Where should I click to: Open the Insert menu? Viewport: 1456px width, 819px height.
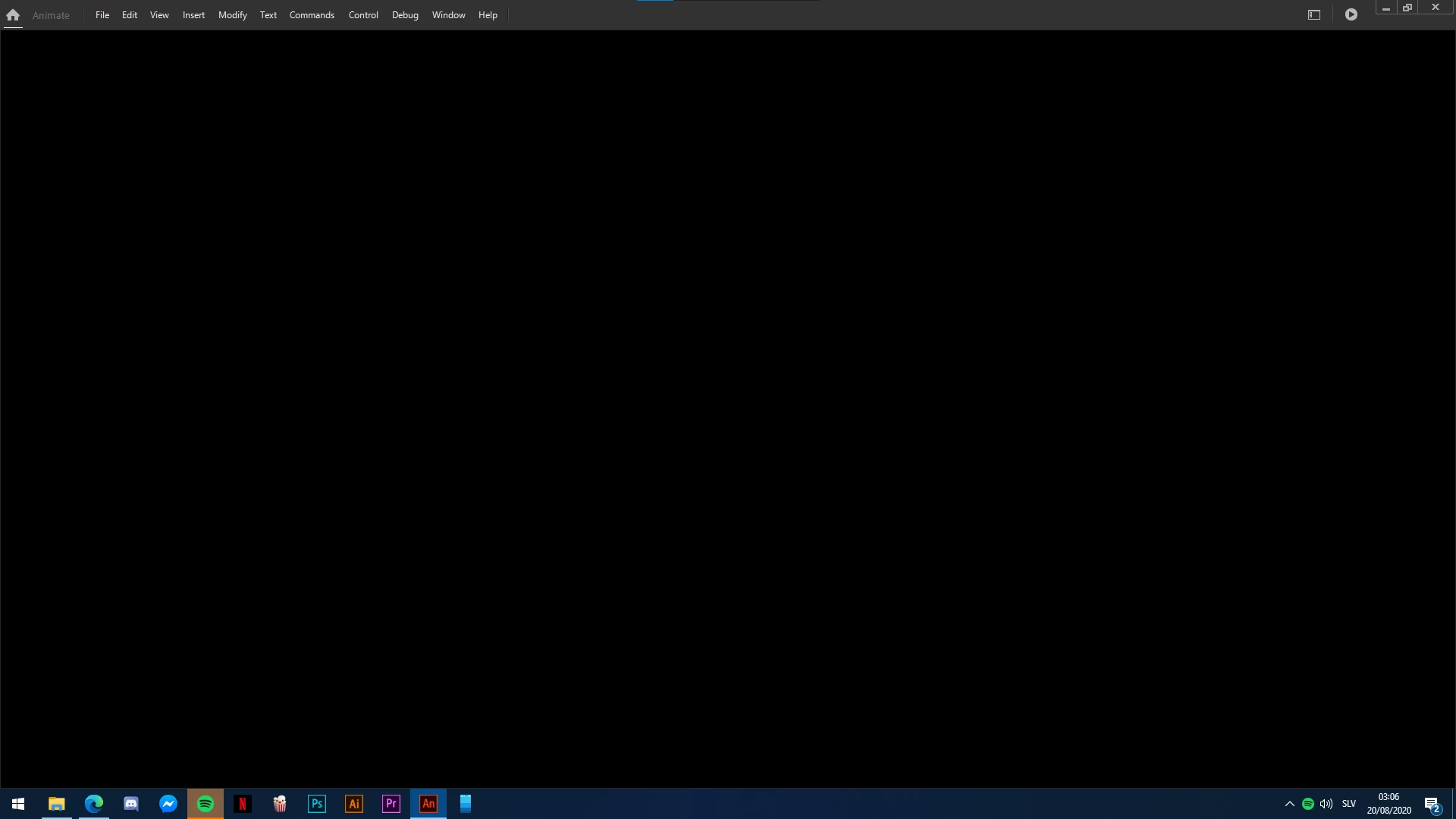(x=193, y=15)
